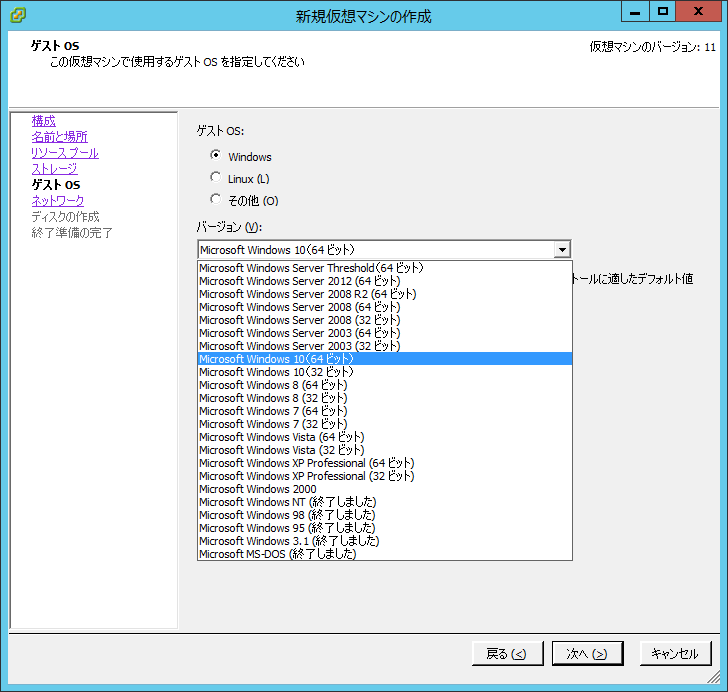Click the disabled ディスクの作成 step text
The image size is (728, 692).
click(65, 217)
